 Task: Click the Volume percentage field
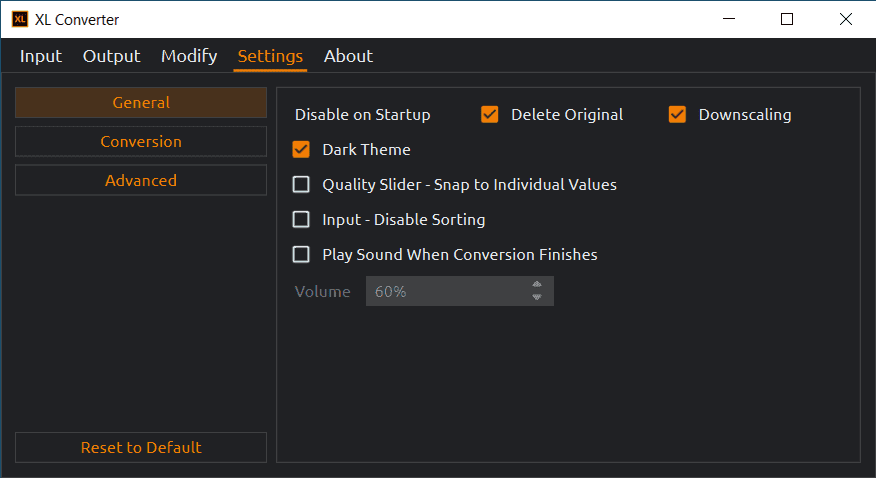(446, 291)
